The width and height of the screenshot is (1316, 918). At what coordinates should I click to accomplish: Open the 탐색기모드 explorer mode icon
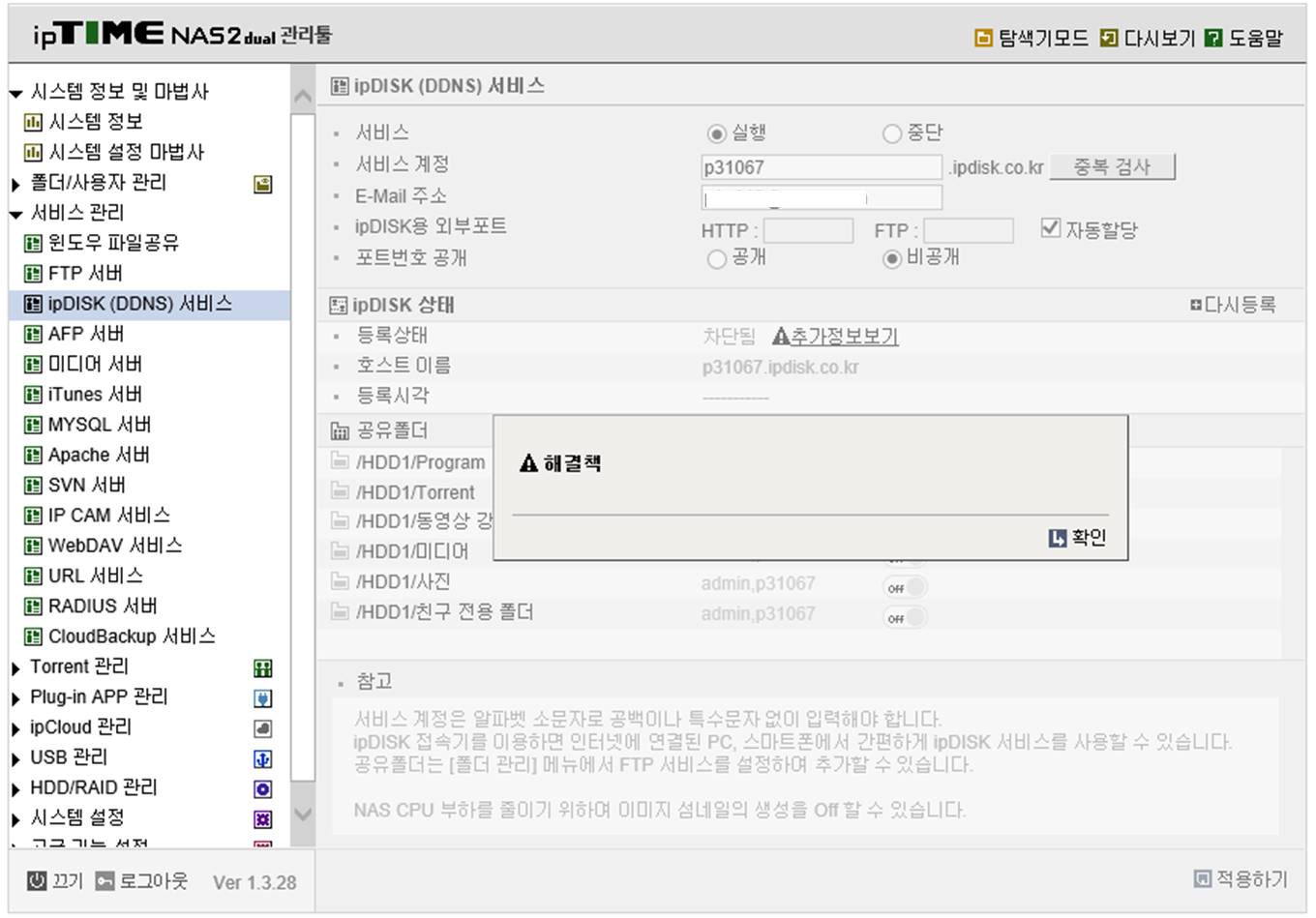click(x=983, y=38)
